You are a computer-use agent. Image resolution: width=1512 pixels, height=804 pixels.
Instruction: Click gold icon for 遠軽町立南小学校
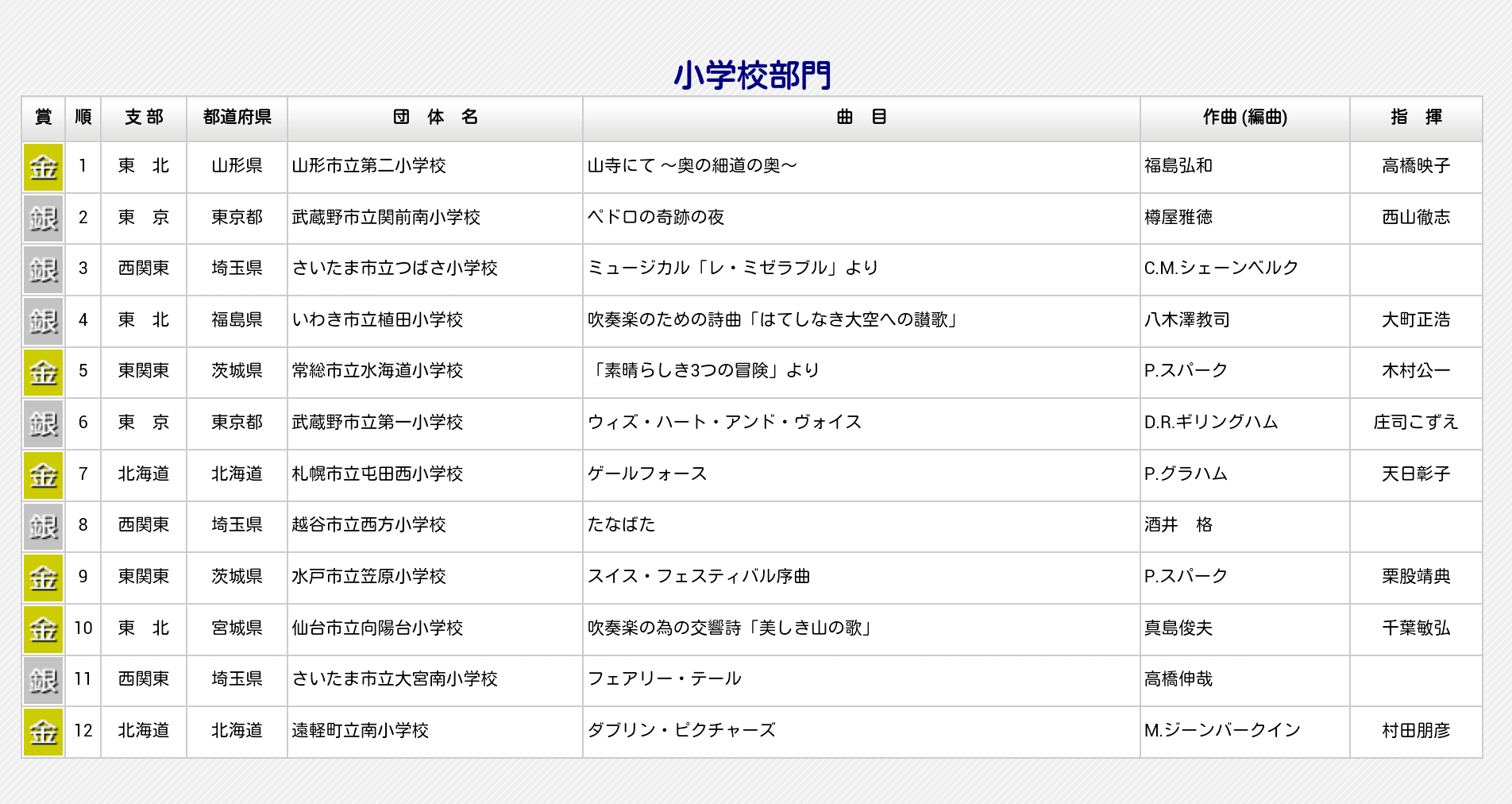[x=43, y=732]
